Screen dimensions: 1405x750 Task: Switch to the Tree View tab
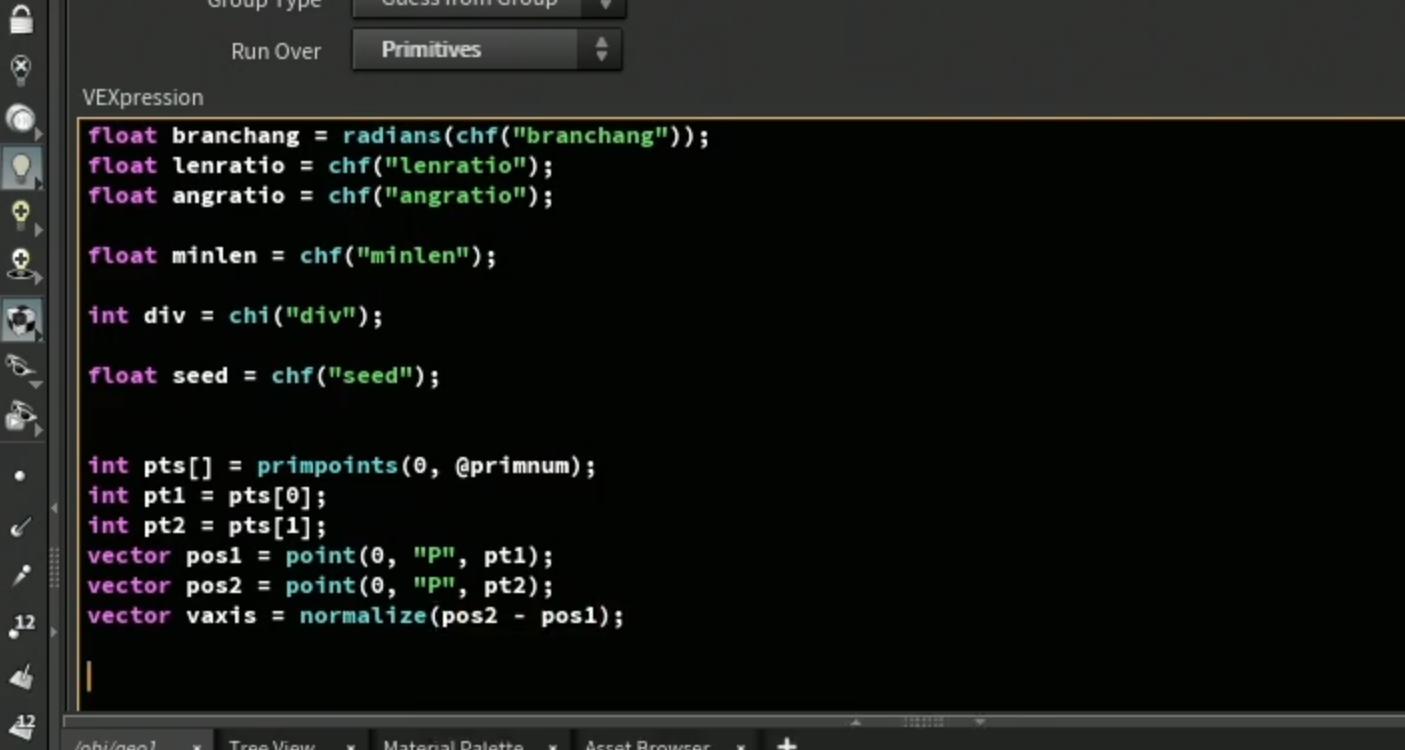271,745
